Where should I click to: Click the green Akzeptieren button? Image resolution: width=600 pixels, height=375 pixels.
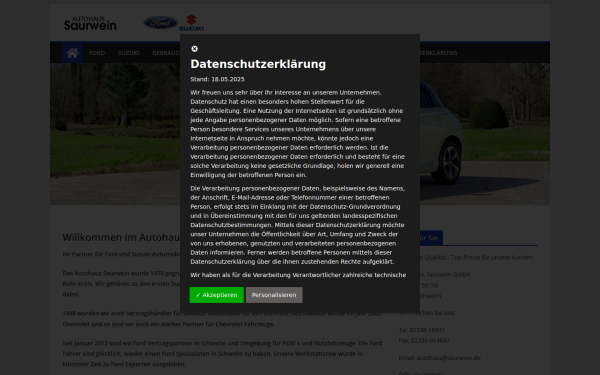click(x=217, y=295)
